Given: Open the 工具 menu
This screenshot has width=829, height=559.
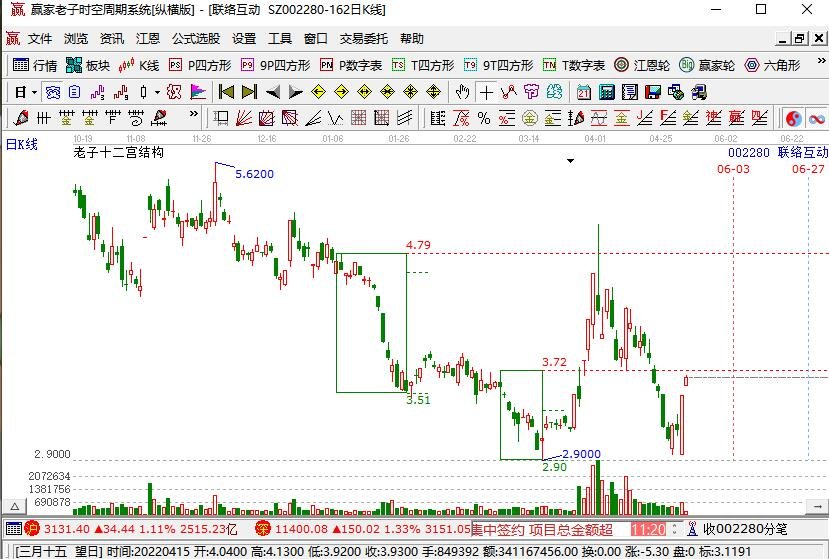Looking at the screenshot, I should point(280,39).
